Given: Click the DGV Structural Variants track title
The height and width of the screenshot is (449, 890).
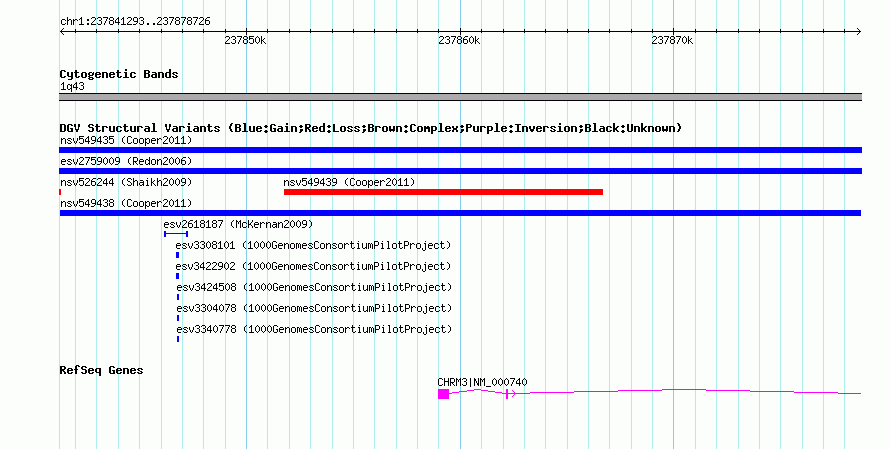Looking at the screenshot, I should coord(370,128).
